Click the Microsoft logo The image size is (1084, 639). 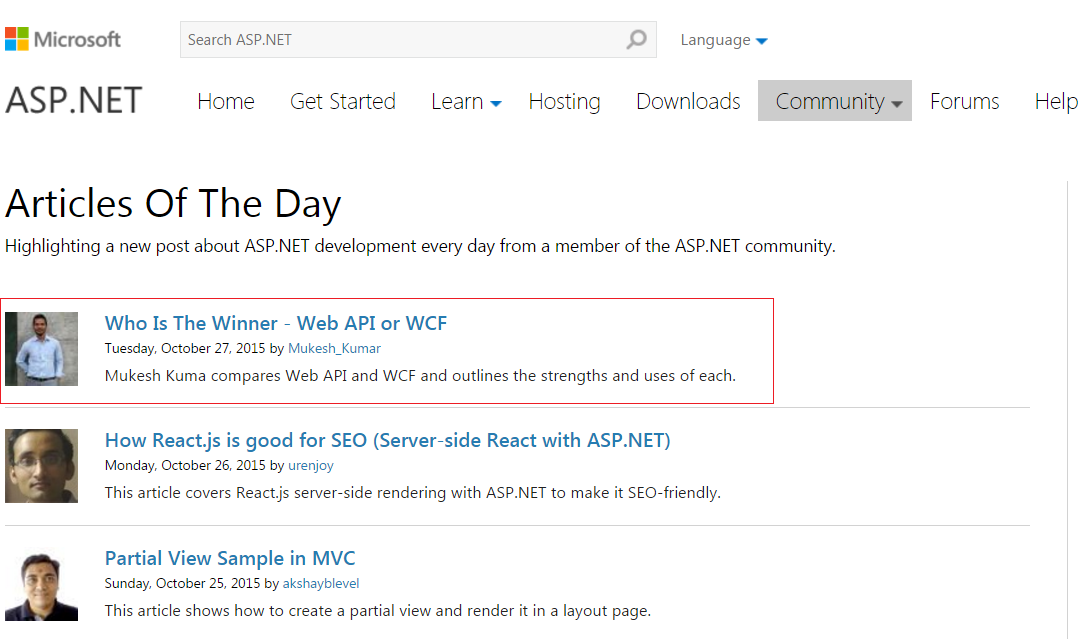point(63,39)
